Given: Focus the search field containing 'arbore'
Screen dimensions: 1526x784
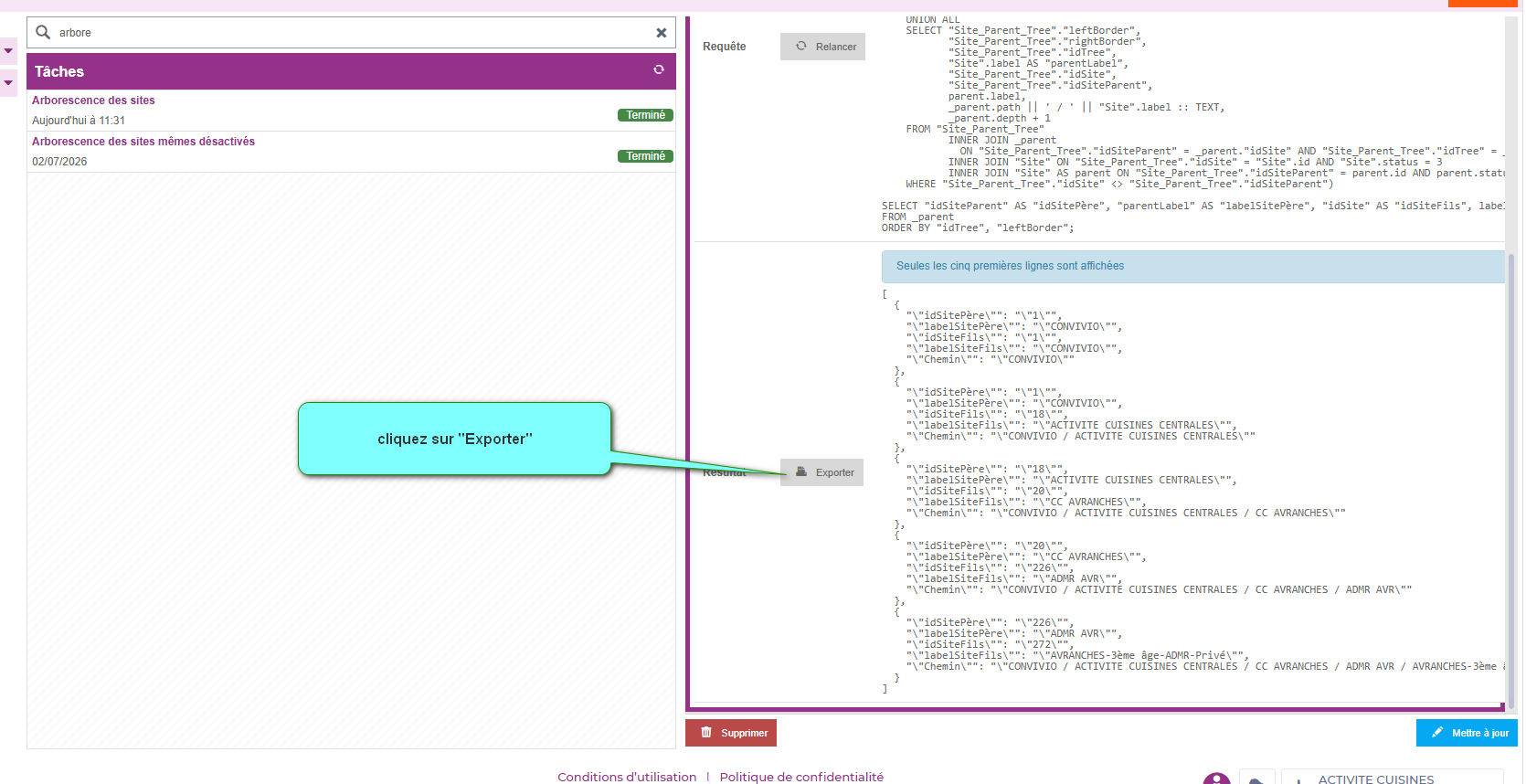Looking at the screenshot, I should (352, 33).
